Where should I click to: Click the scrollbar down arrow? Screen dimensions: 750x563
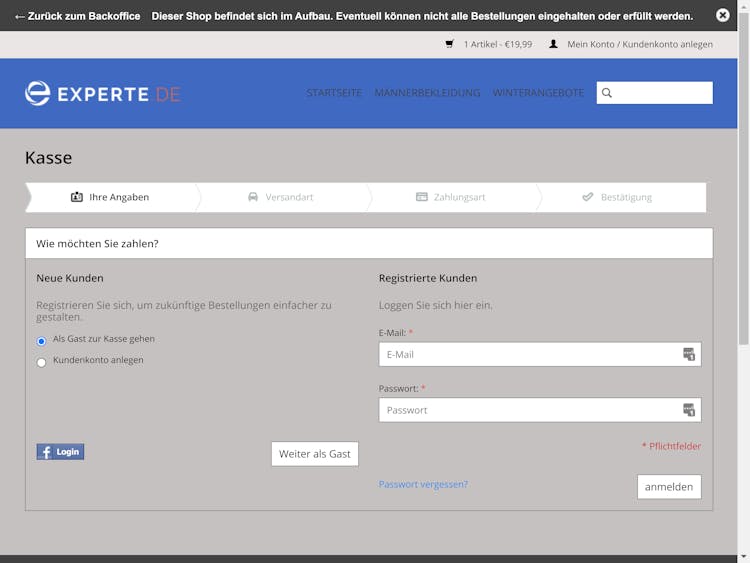743,557
